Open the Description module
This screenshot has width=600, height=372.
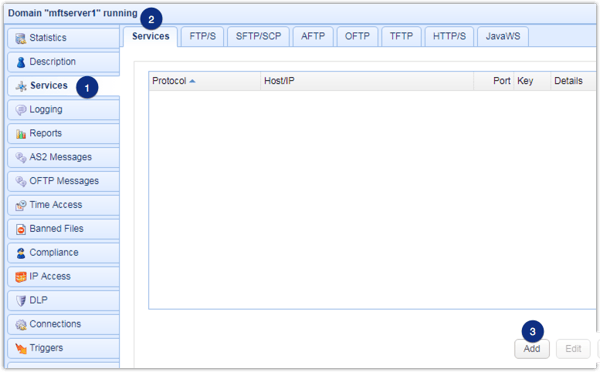[63, 62]
